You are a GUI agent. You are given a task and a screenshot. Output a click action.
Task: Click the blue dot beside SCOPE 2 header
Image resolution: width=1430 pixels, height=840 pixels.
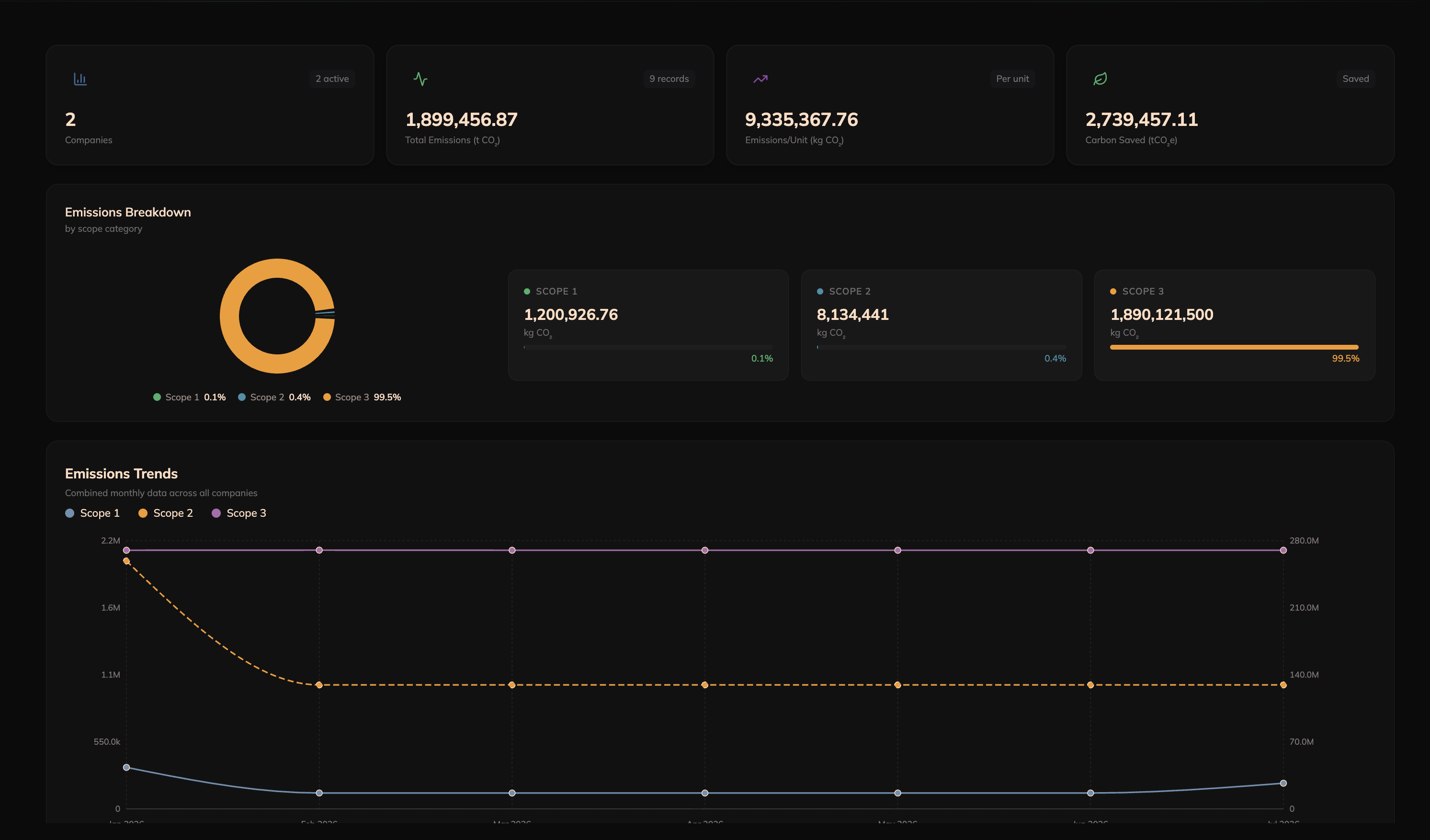(819, 291)
